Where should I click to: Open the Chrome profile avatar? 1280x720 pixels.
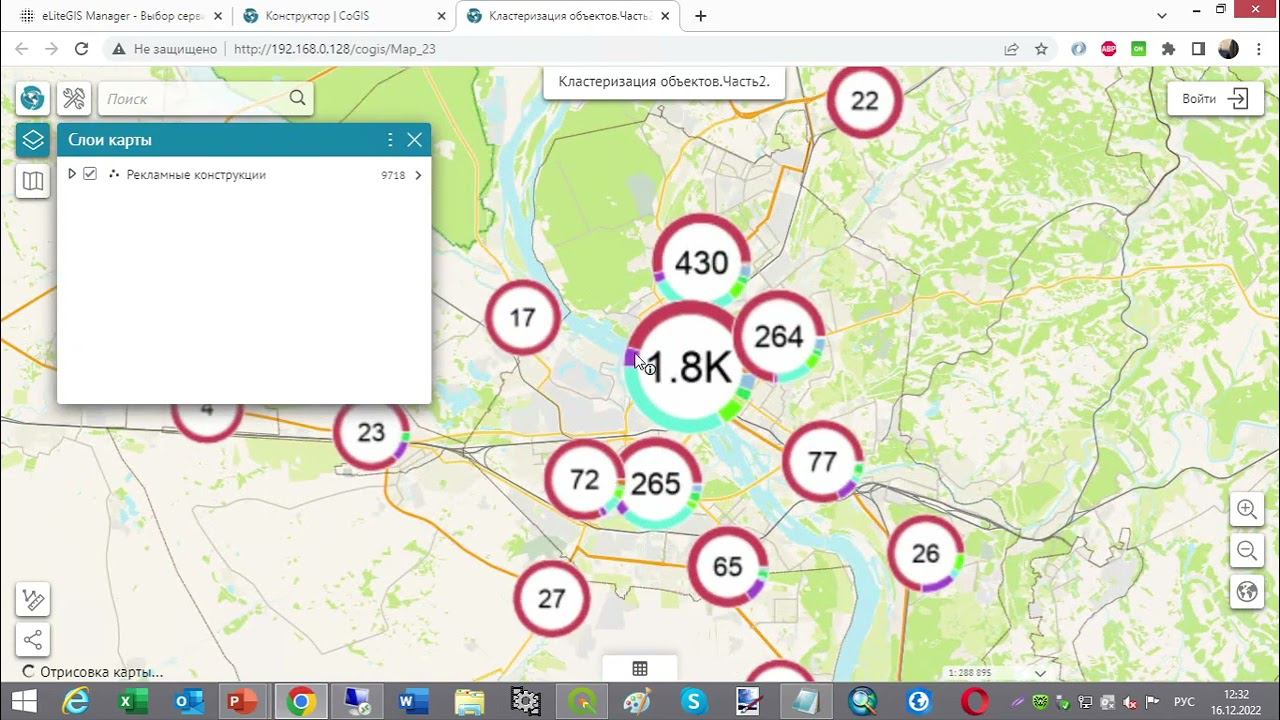1229,48
